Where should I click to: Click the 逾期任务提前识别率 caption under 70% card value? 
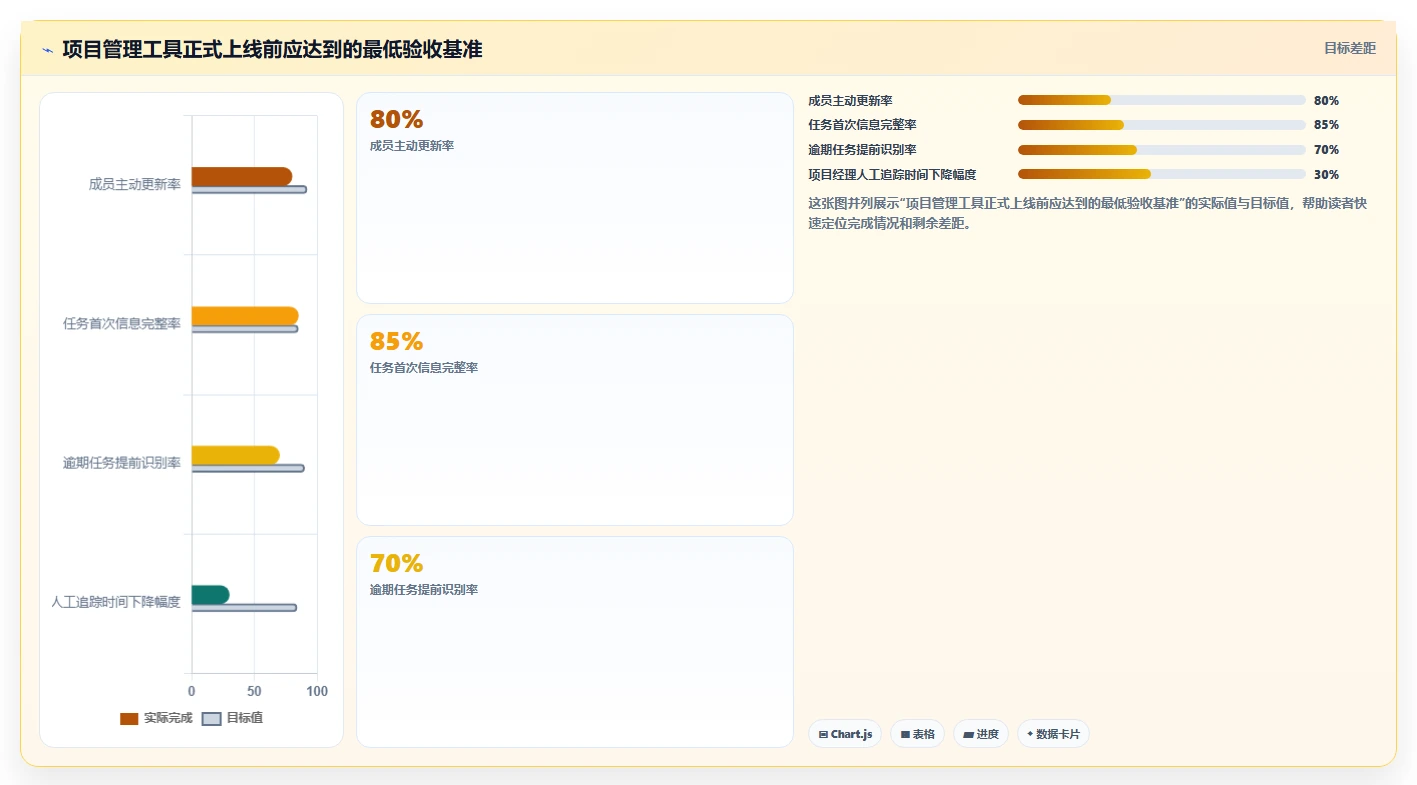point(424,590)
